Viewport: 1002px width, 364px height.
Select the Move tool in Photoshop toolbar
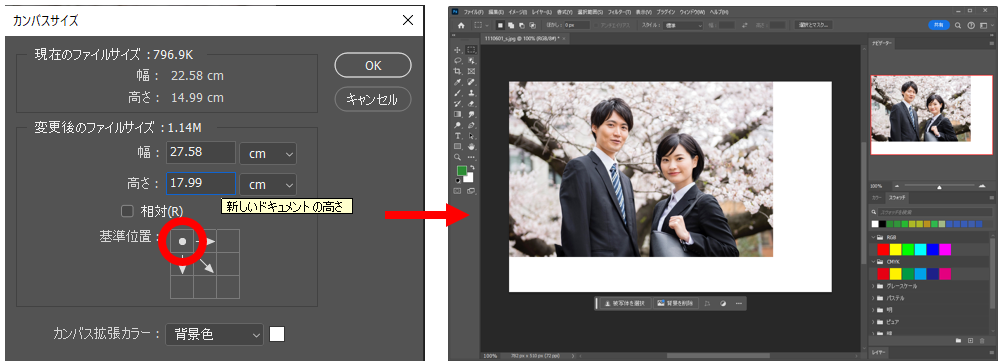point(457,50)
